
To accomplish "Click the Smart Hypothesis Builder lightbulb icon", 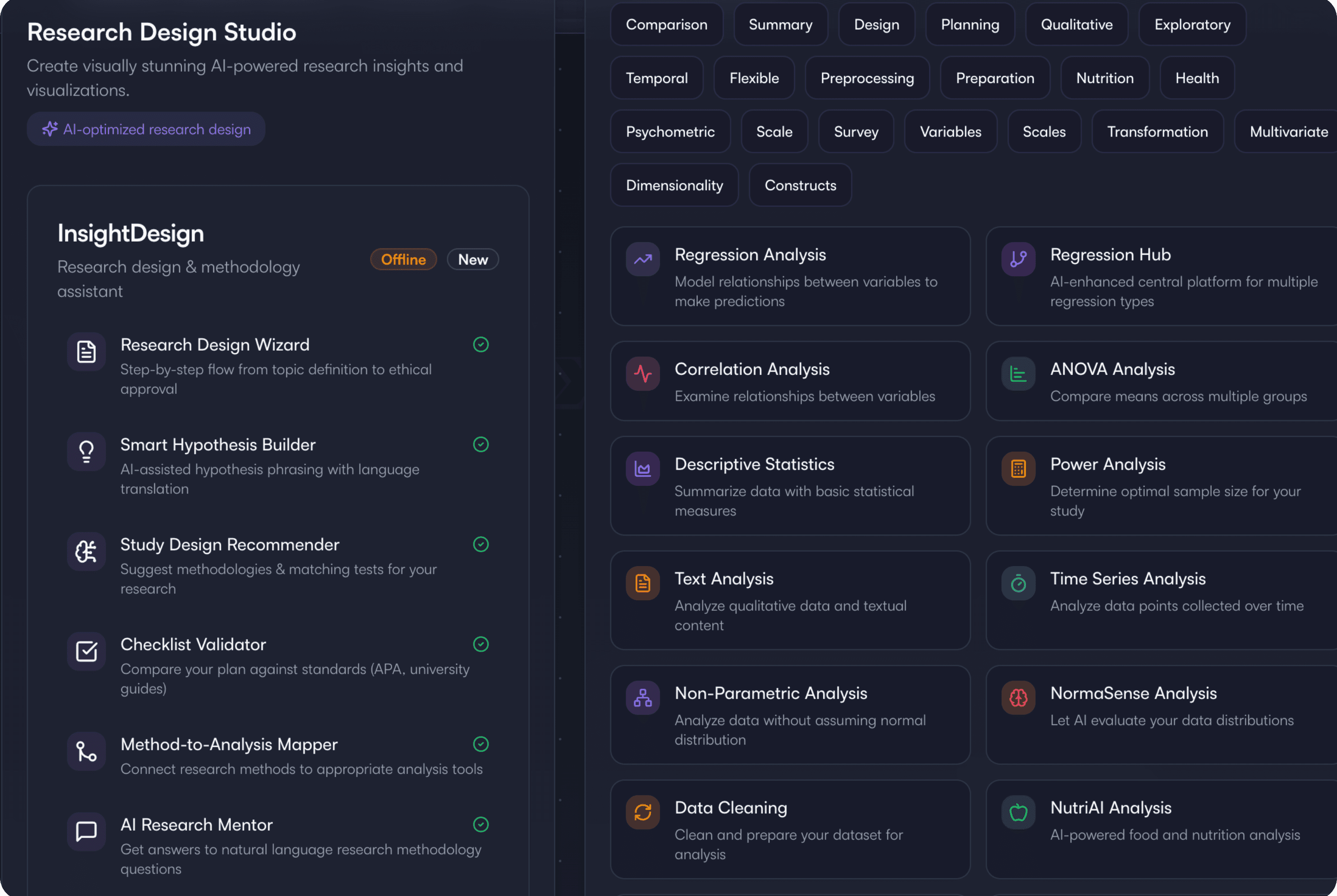I will pos(86,452).
